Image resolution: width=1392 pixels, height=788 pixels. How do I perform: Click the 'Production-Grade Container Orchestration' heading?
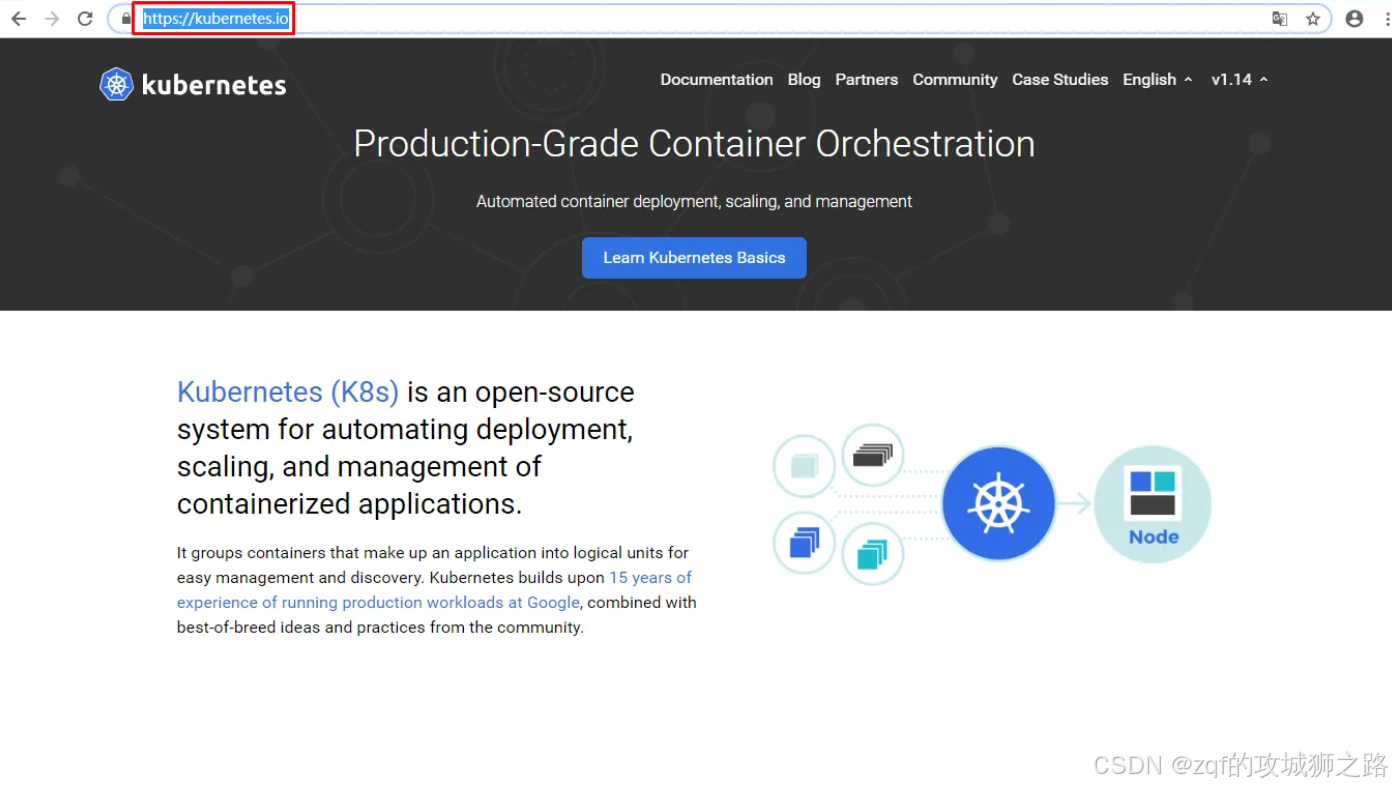tap(694, 144)
